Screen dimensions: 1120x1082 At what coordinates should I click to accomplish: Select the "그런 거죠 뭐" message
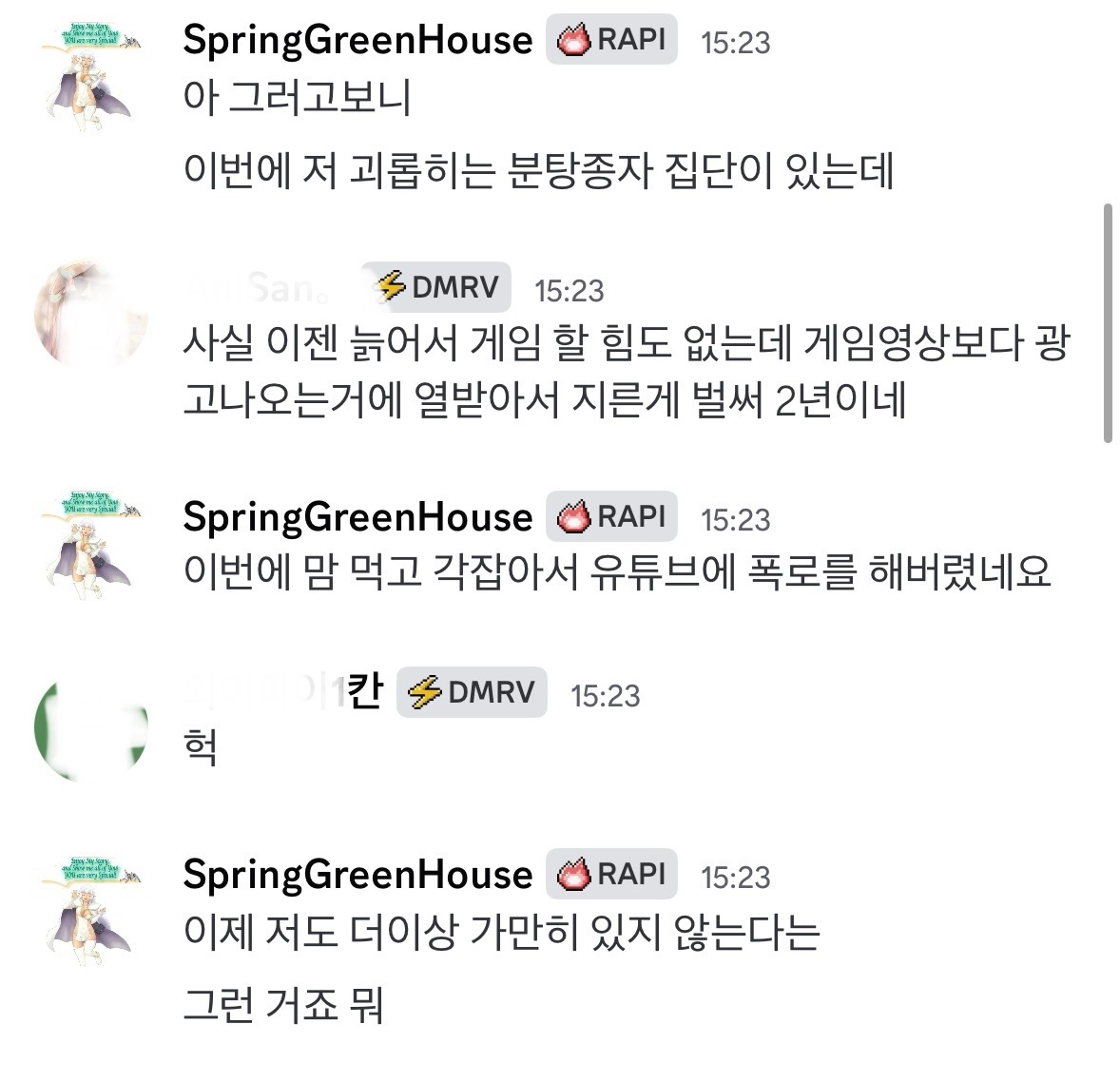coord(282,1005)
